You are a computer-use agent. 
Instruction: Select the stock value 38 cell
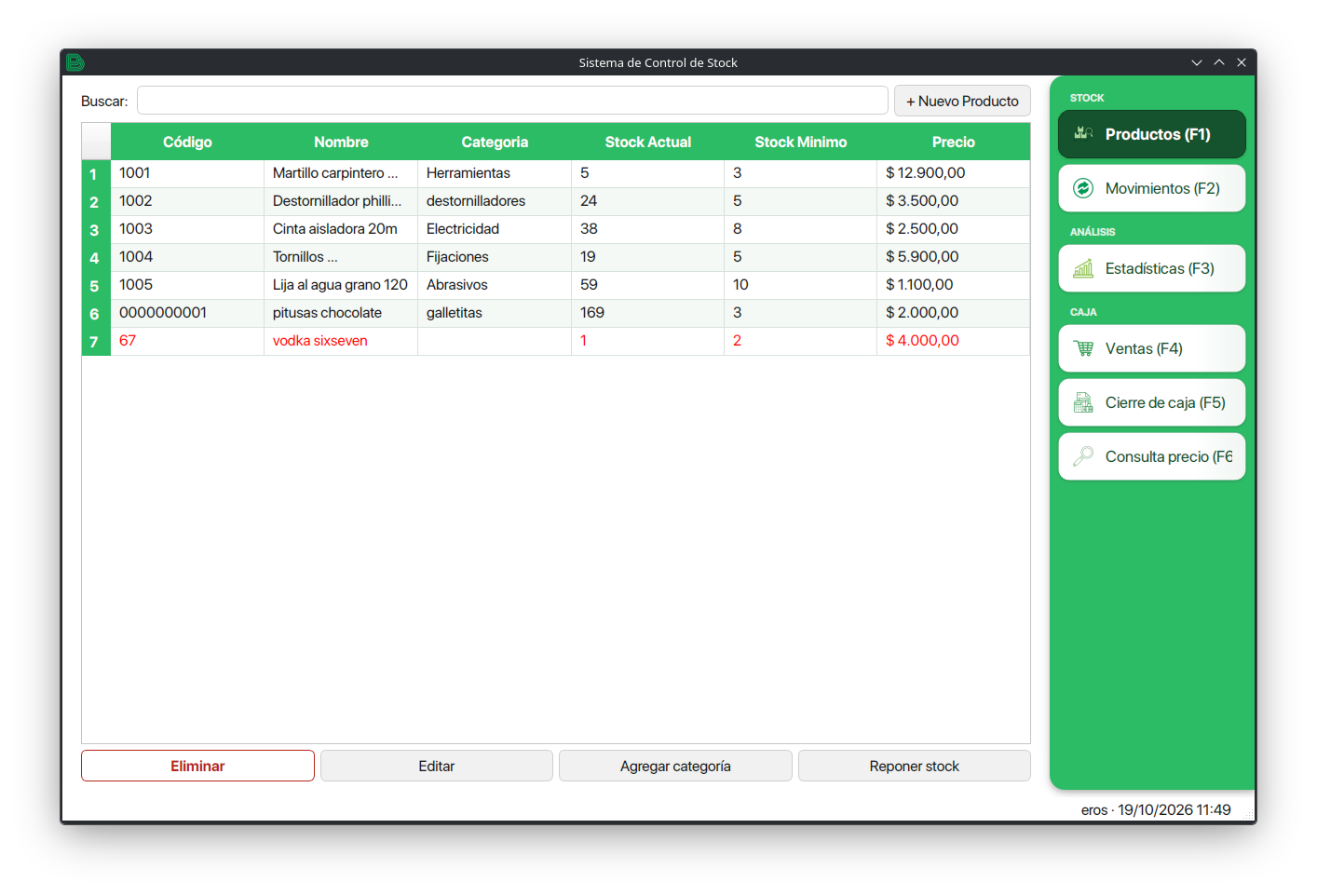pos(648,229)
